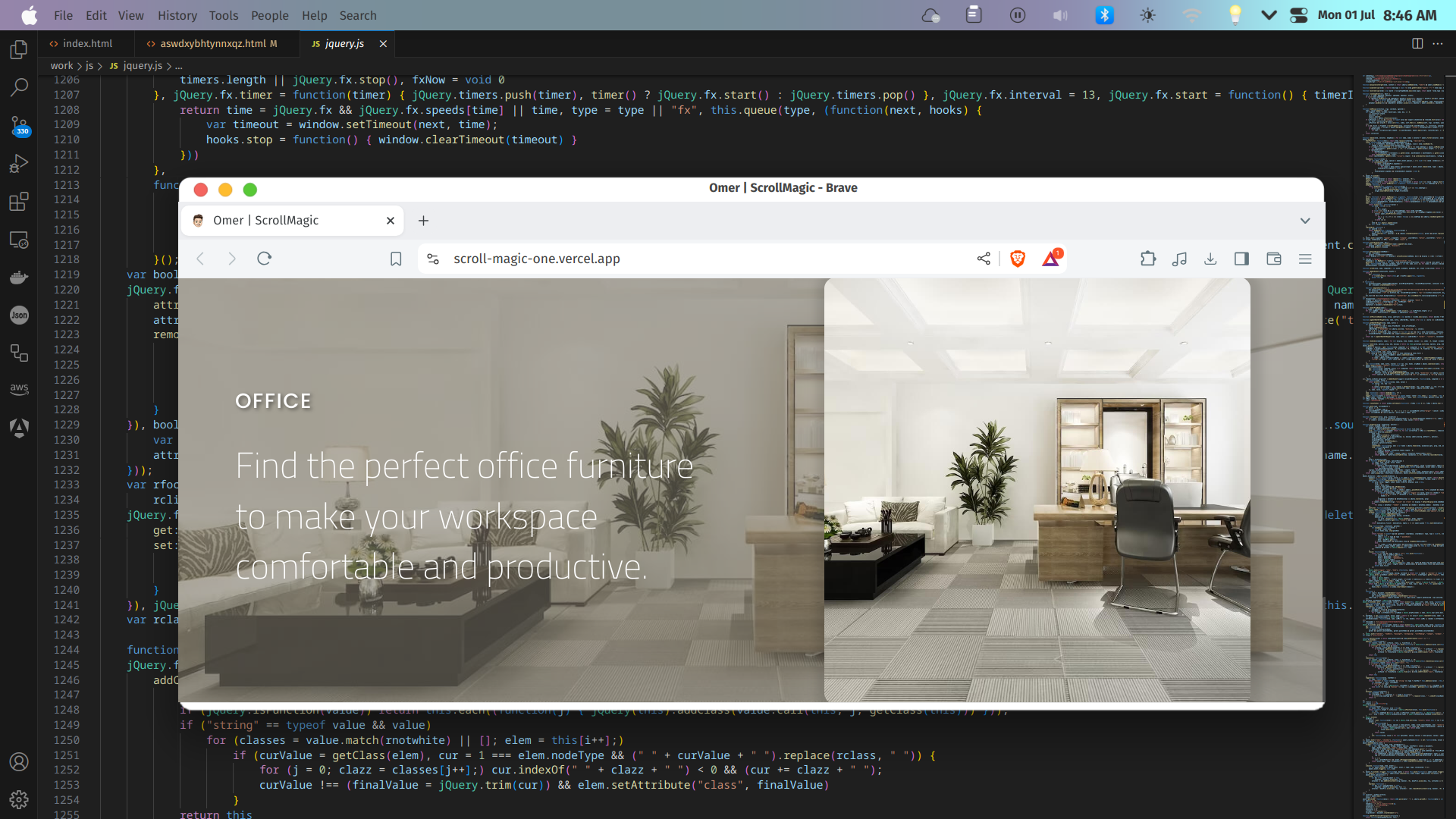
Task: Open the Source Control view in activity bar
Action: point(19,125)
